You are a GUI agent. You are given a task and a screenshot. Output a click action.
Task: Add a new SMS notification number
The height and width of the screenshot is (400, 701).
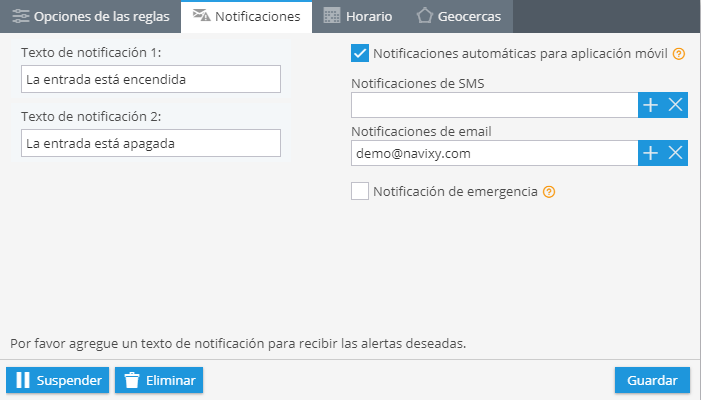coord(650,105)
